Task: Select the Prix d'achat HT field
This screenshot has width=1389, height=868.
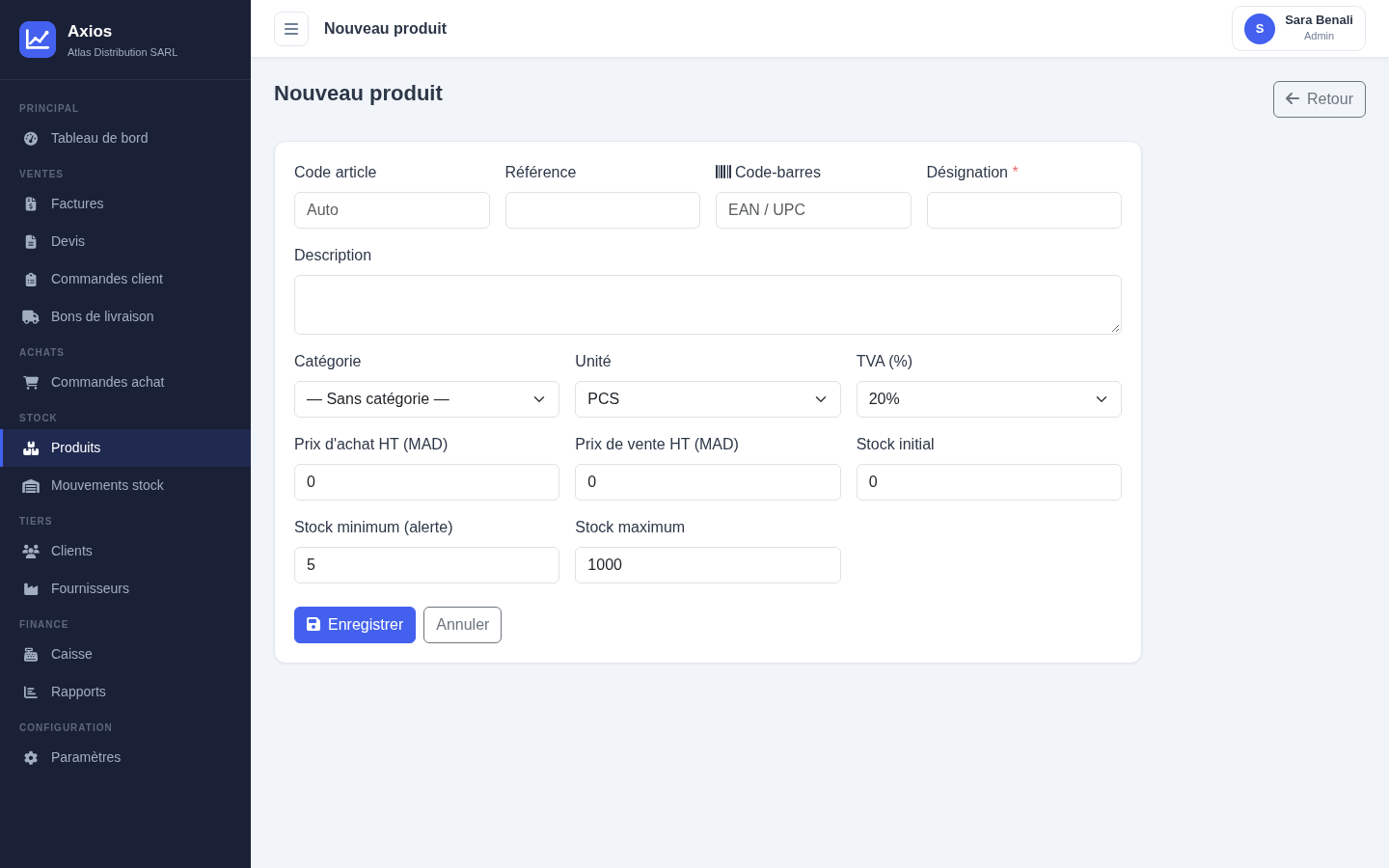Action: (x=426, y=482)
